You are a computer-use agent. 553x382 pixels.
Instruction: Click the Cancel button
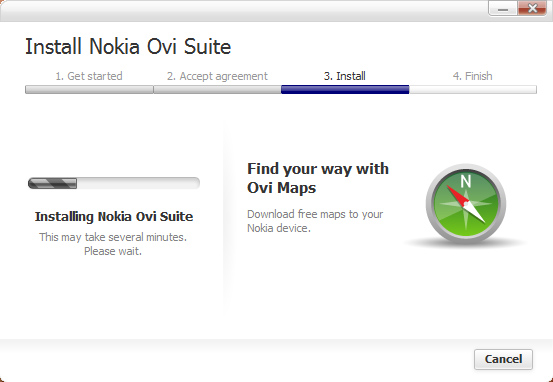503,359
